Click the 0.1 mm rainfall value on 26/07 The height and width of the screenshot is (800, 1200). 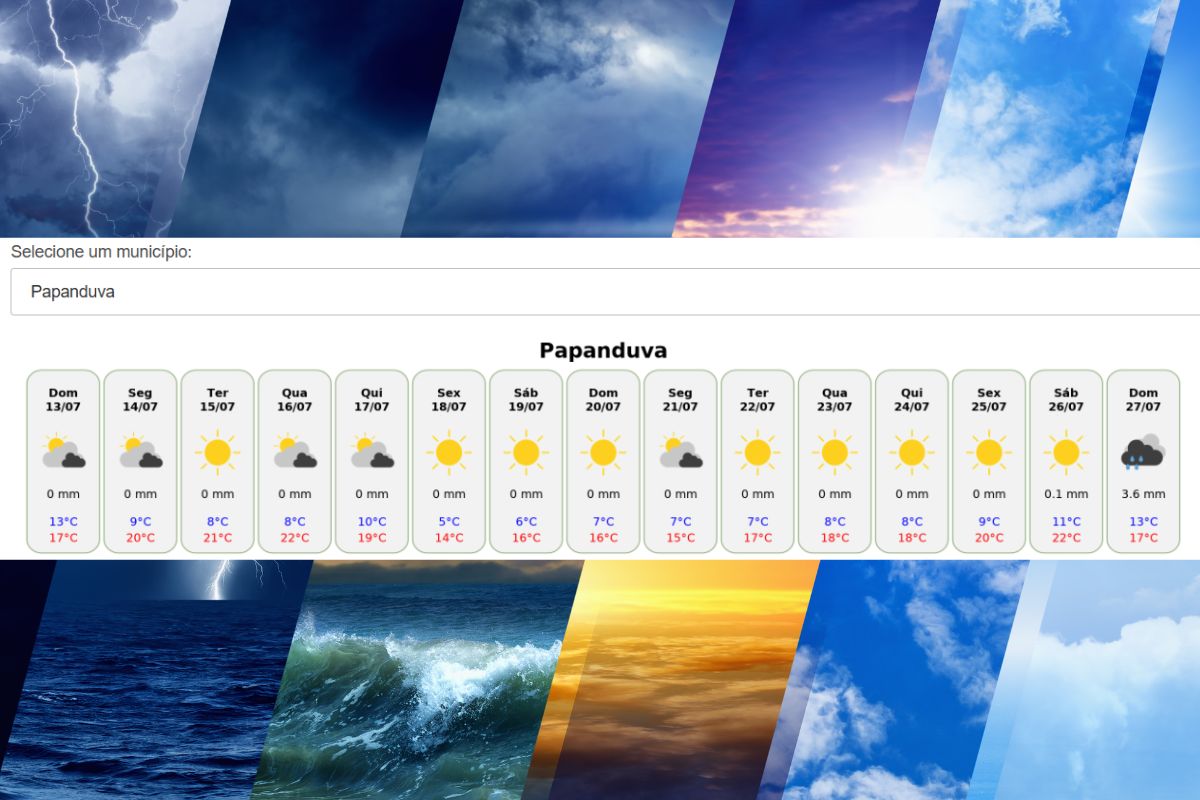(x=1066, y=494)
